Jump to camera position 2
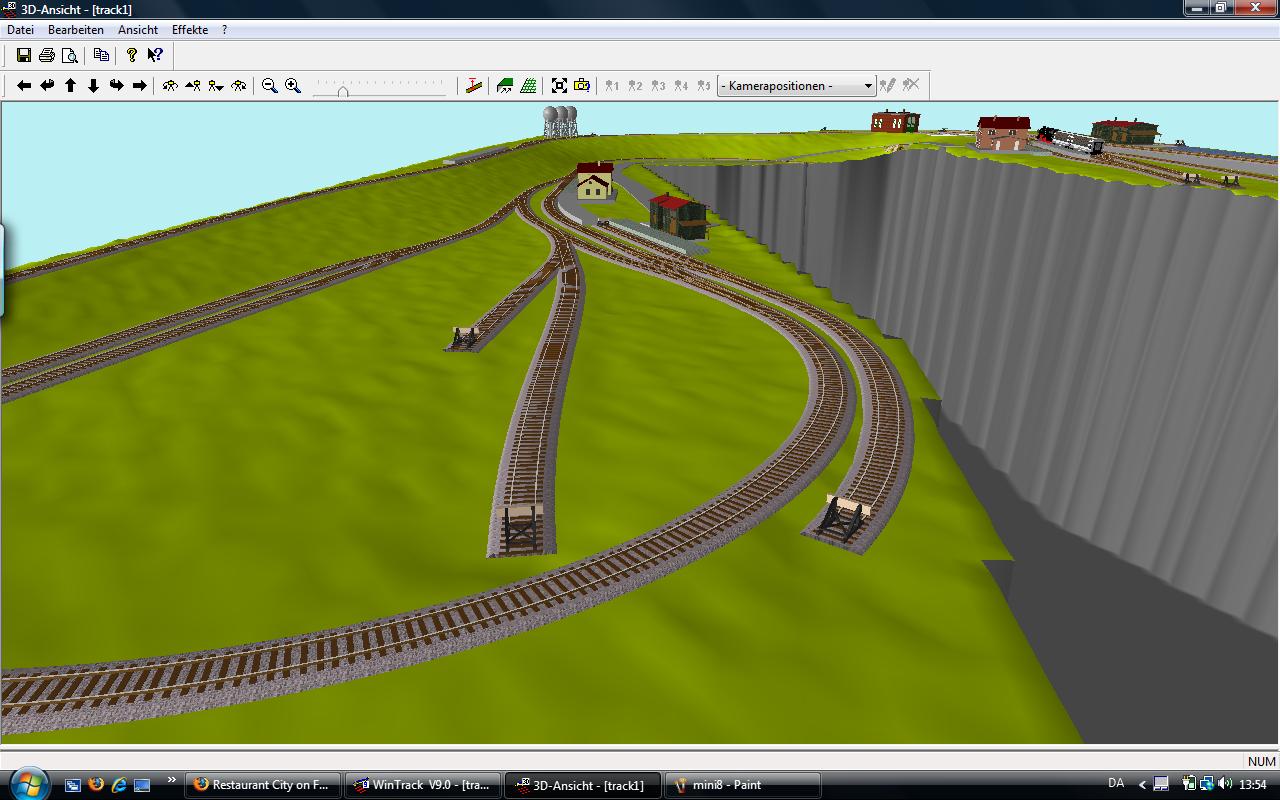Image resolution: width=1280 pixels, height=800 pixels. pos(635,86)
